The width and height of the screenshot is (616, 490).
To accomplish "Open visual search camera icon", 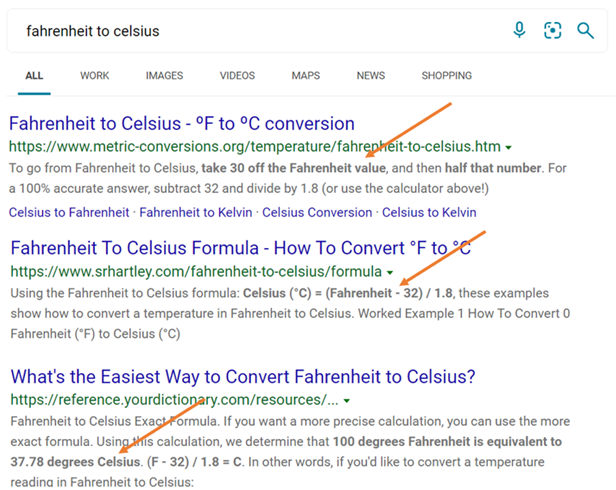I will click(553, 30).
